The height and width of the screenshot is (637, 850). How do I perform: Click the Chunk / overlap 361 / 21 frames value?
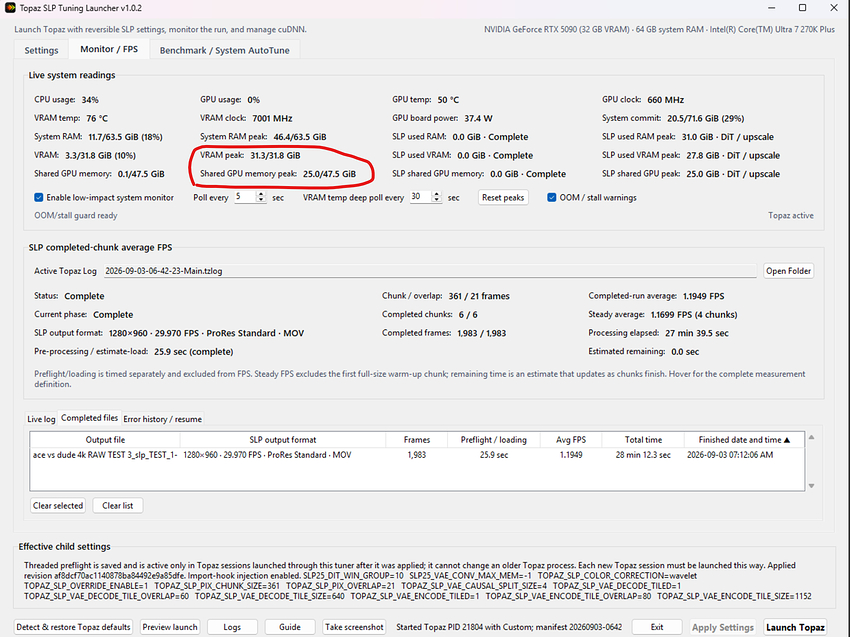[x=479, y=296]
